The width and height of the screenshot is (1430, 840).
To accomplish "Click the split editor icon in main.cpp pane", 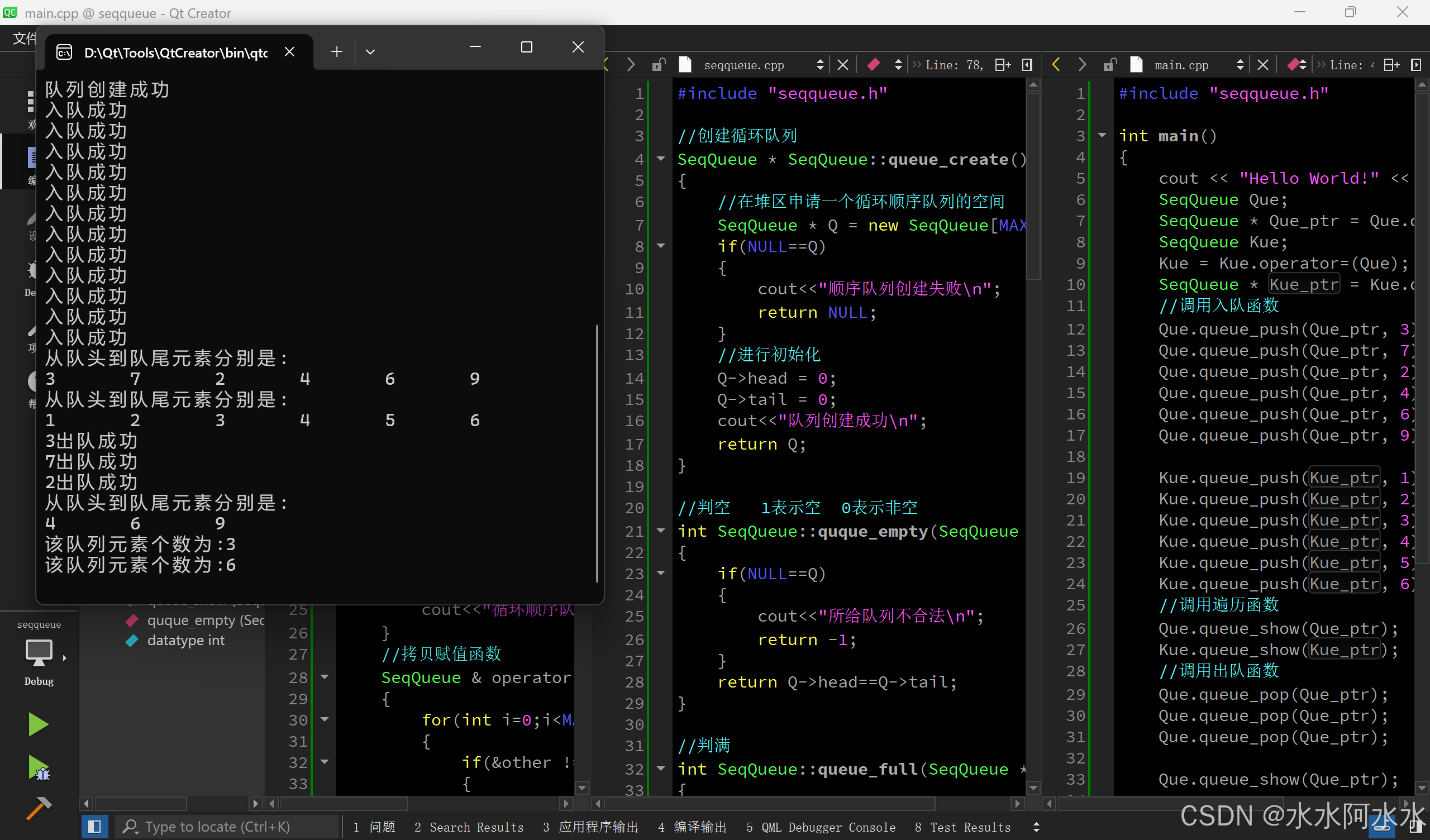I will click(1391, 65).
